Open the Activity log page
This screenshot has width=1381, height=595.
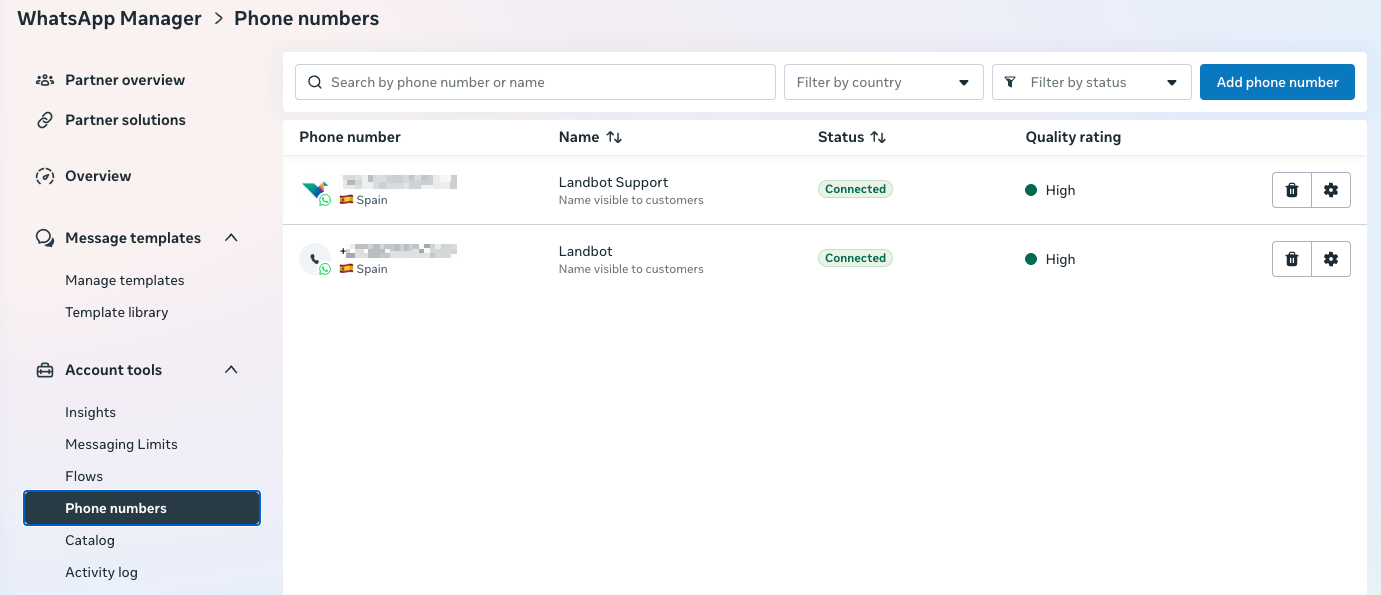(101, 572)
